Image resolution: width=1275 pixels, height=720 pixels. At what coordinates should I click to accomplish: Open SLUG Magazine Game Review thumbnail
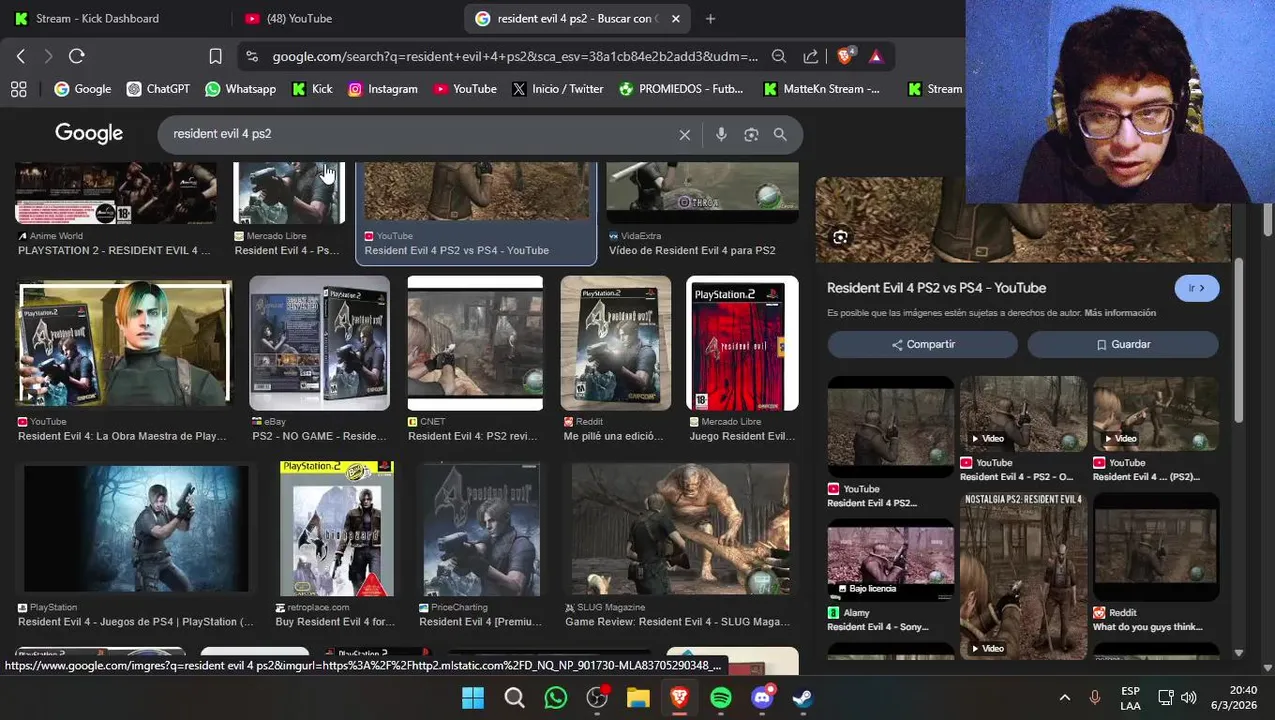click(x=680, y=529)
